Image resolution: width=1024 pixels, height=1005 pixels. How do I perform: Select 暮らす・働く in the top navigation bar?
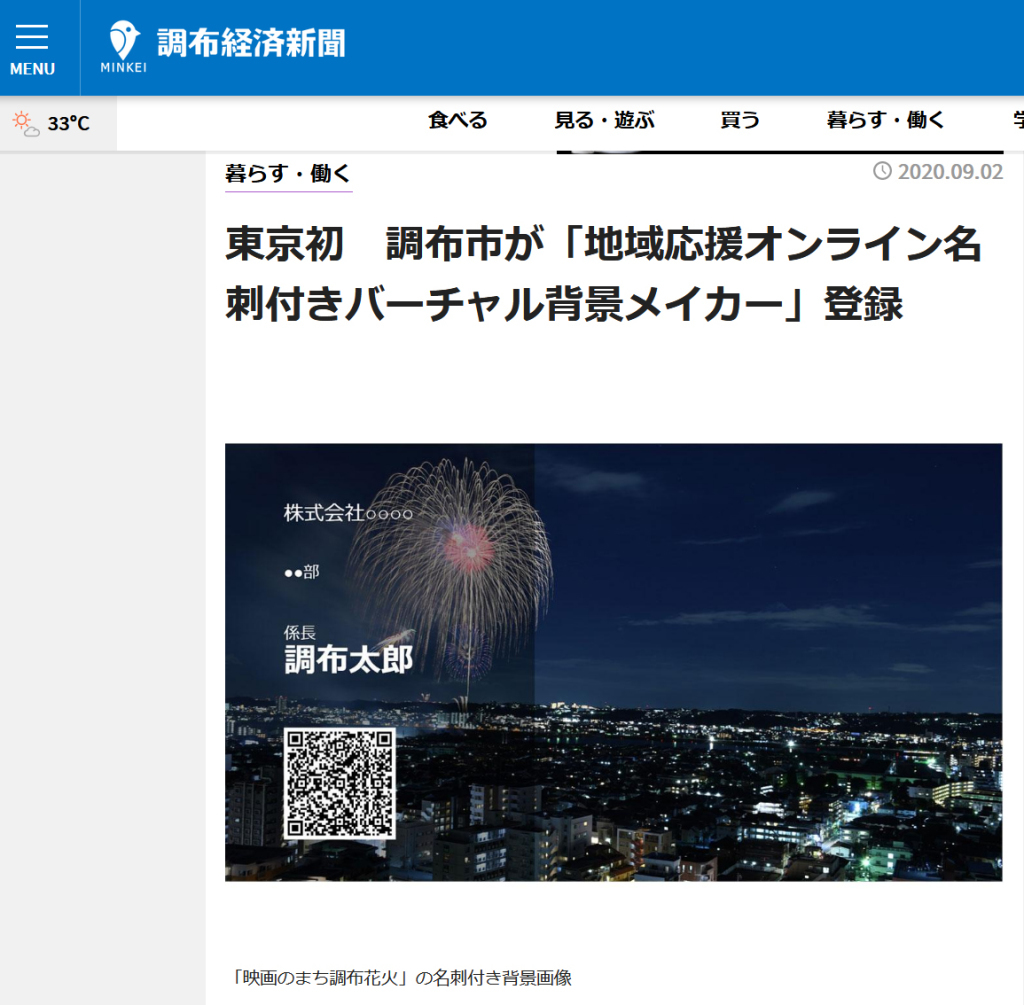point(885,121)
